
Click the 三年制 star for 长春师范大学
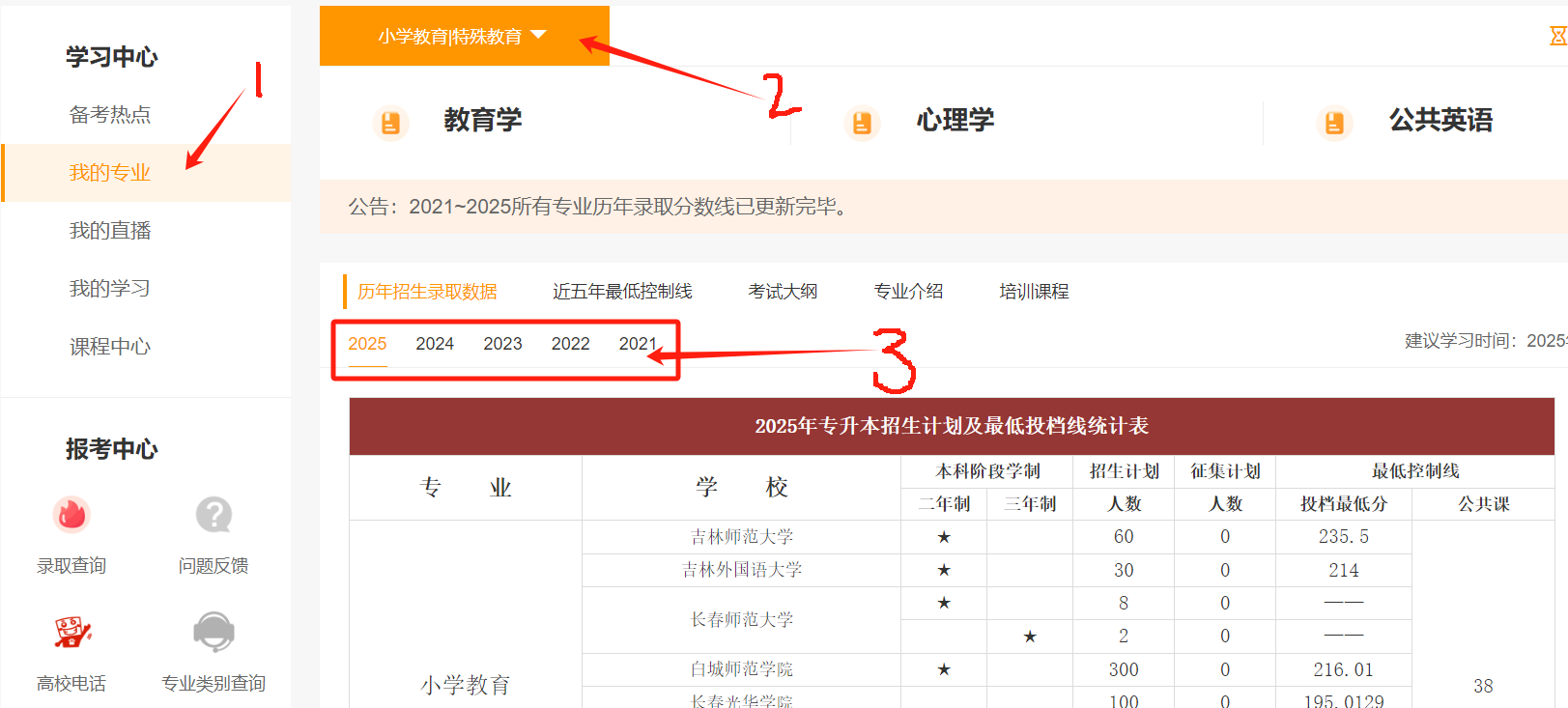click(1030, 637)
